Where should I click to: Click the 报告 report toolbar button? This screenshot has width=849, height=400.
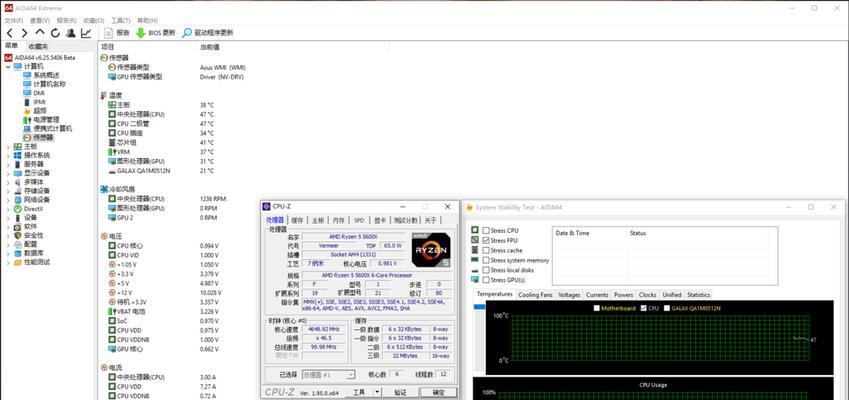tap(117, 33)
